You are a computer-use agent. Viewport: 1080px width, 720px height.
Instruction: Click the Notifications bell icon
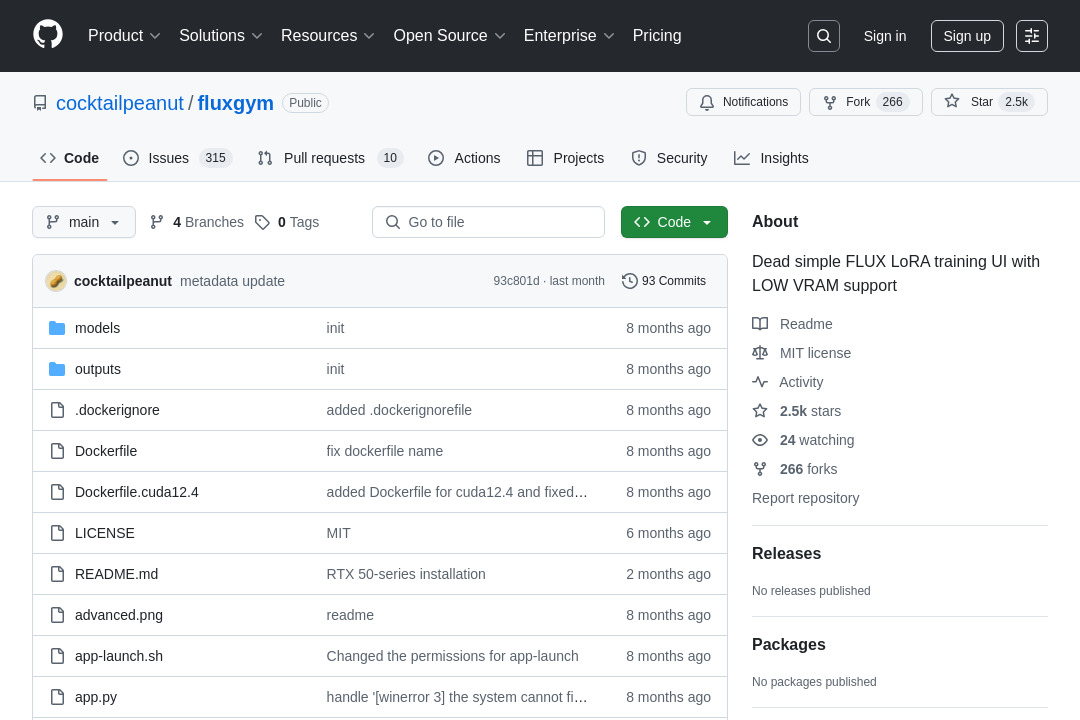(707, 102)
